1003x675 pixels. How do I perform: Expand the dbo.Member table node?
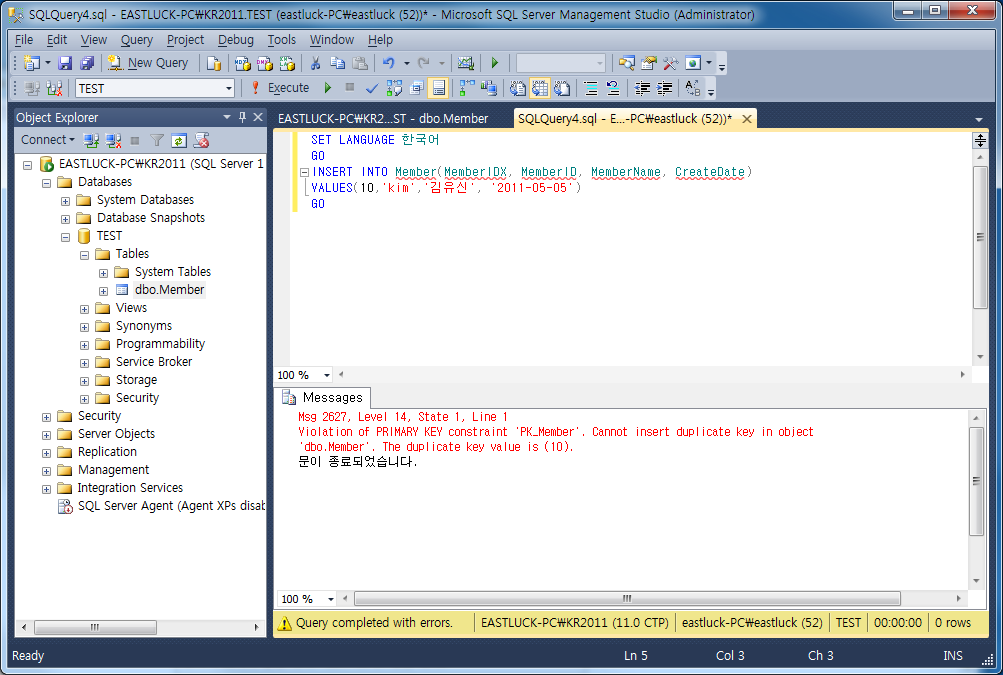coord(103,291)
